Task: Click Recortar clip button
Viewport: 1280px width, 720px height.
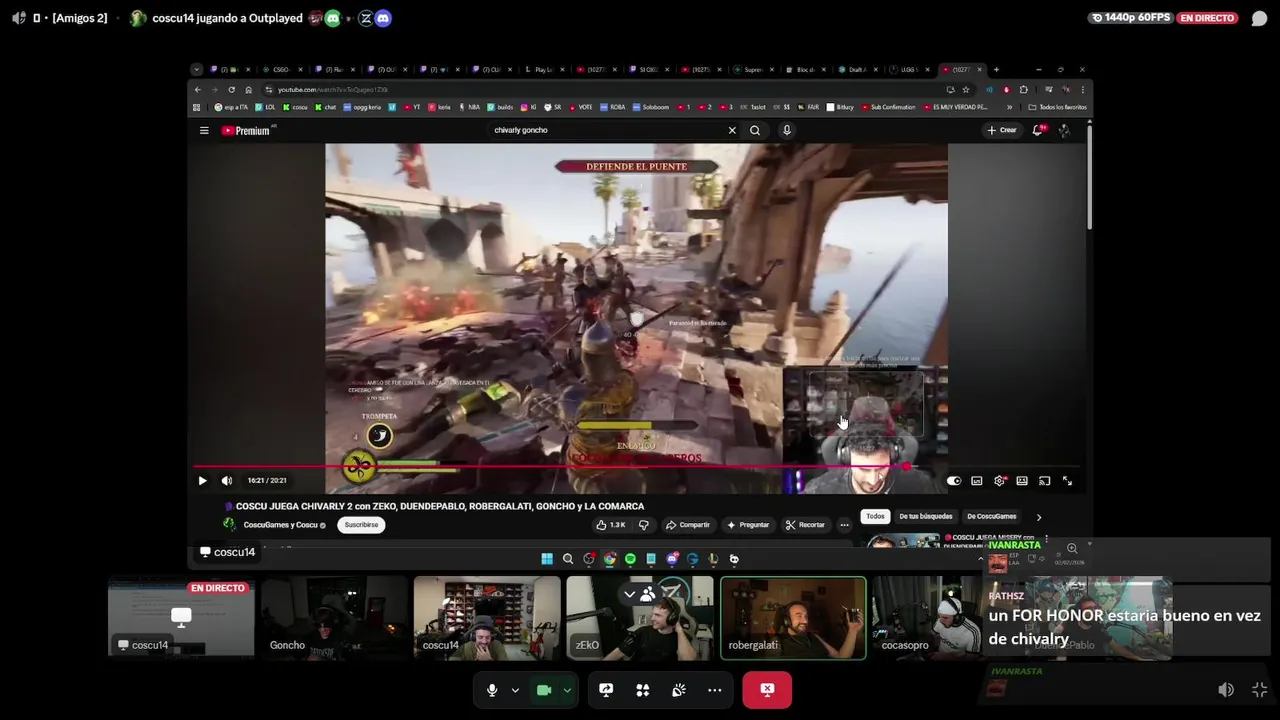Action: [805, 525]
